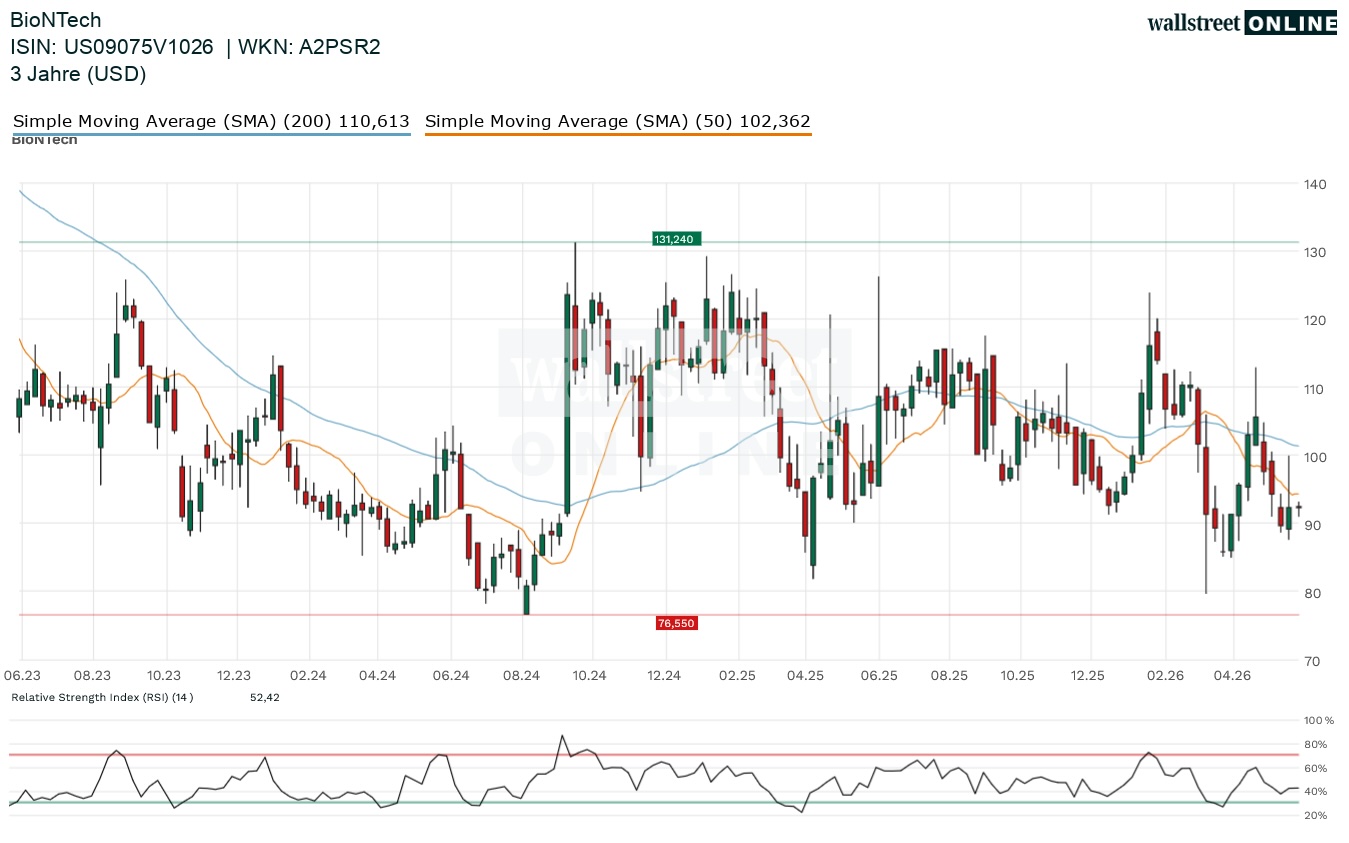Image resolution: width=1349 pixels, height=843 pixels.
Task: Click the 08.23 date axis label
Action: (91, 676)
